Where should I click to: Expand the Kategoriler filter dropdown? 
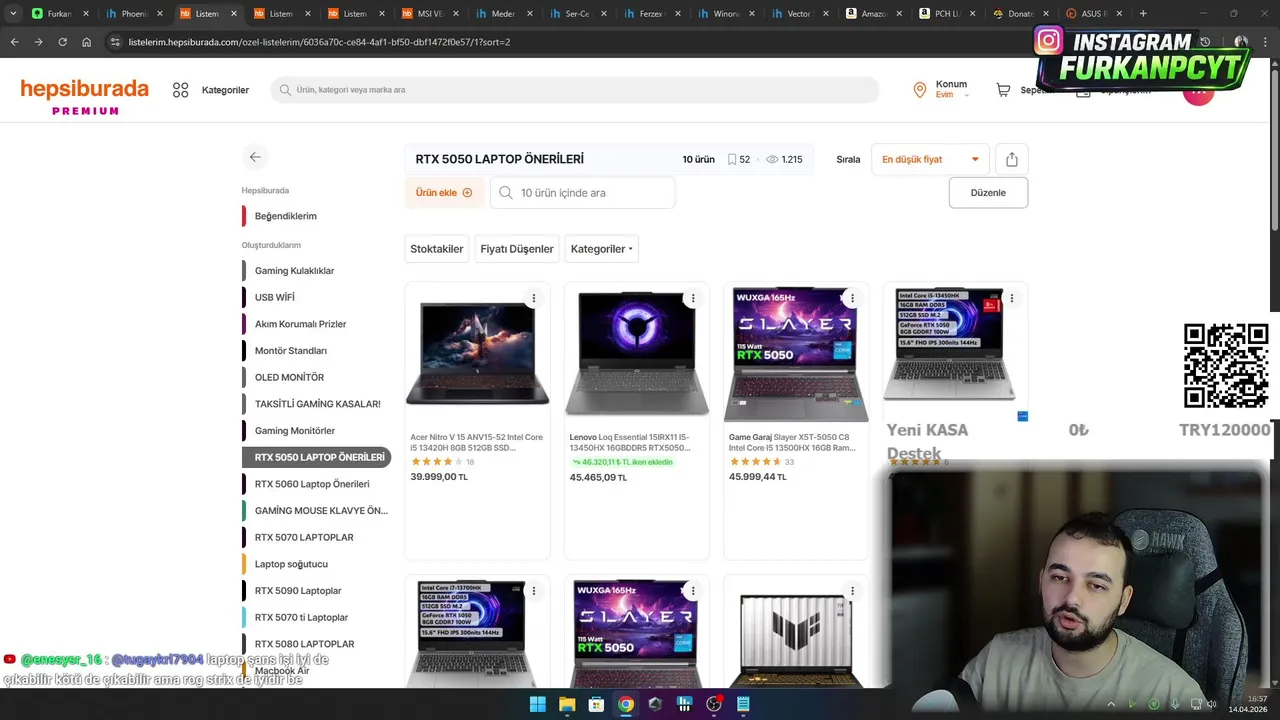tap(601, 249)
